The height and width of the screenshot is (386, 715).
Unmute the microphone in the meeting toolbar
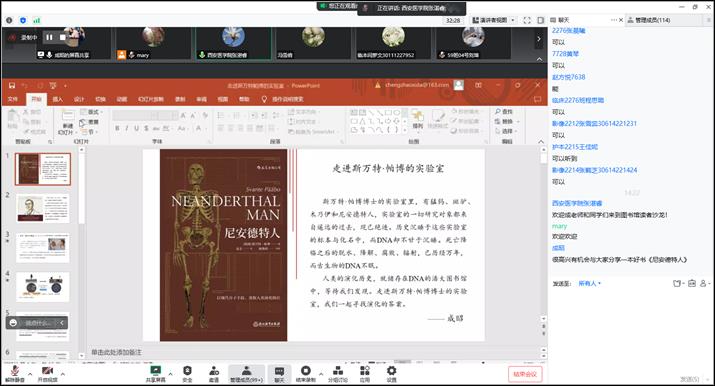(x=15, y=374)
